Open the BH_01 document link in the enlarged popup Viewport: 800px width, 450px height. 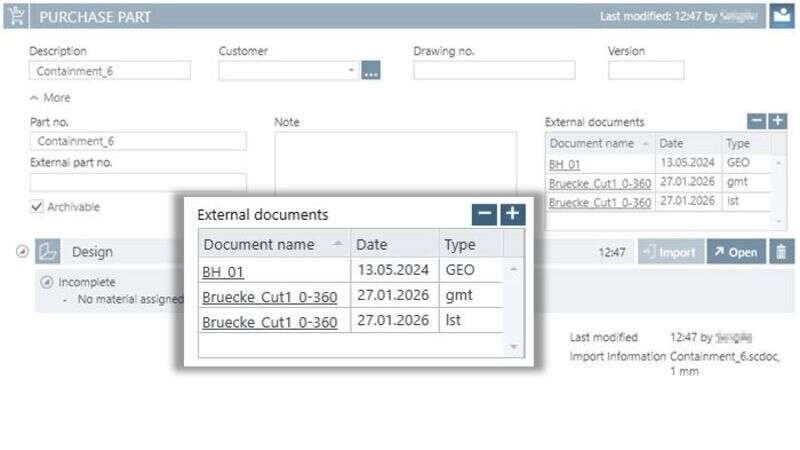coord(223,271)
